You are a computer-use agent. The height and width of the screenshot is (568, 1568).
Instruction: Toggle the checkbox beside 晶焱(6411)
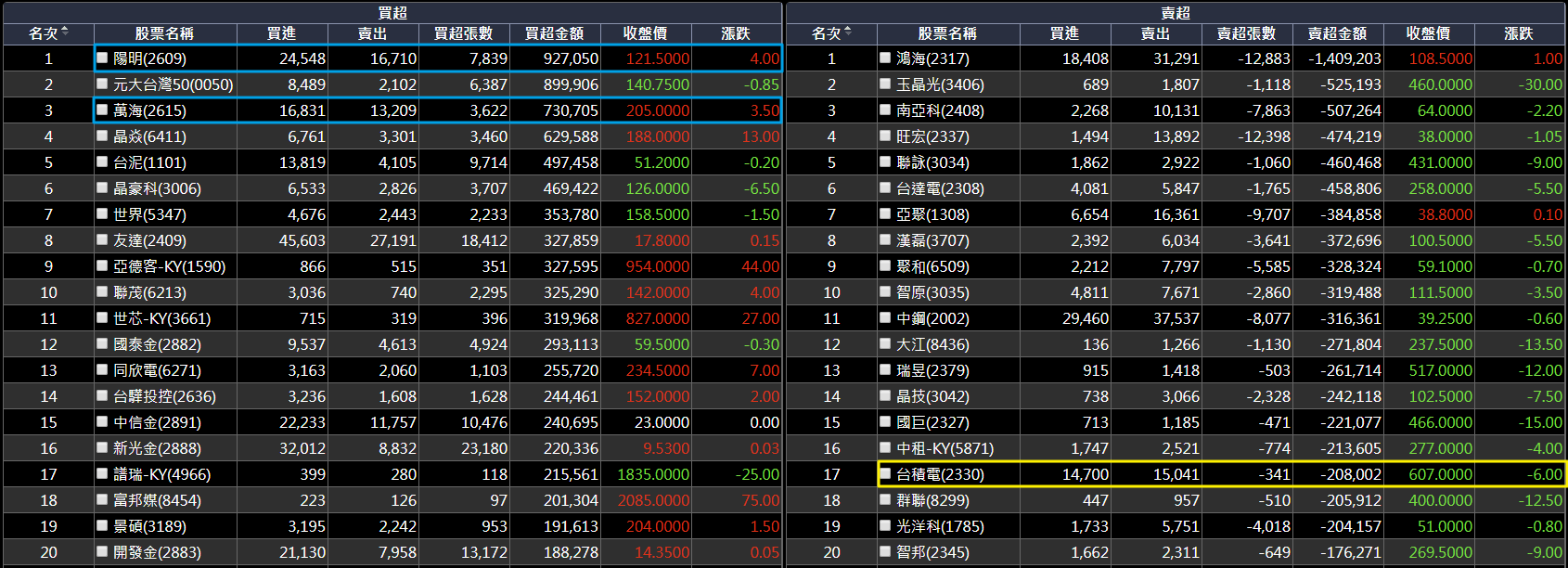(103, 136)
